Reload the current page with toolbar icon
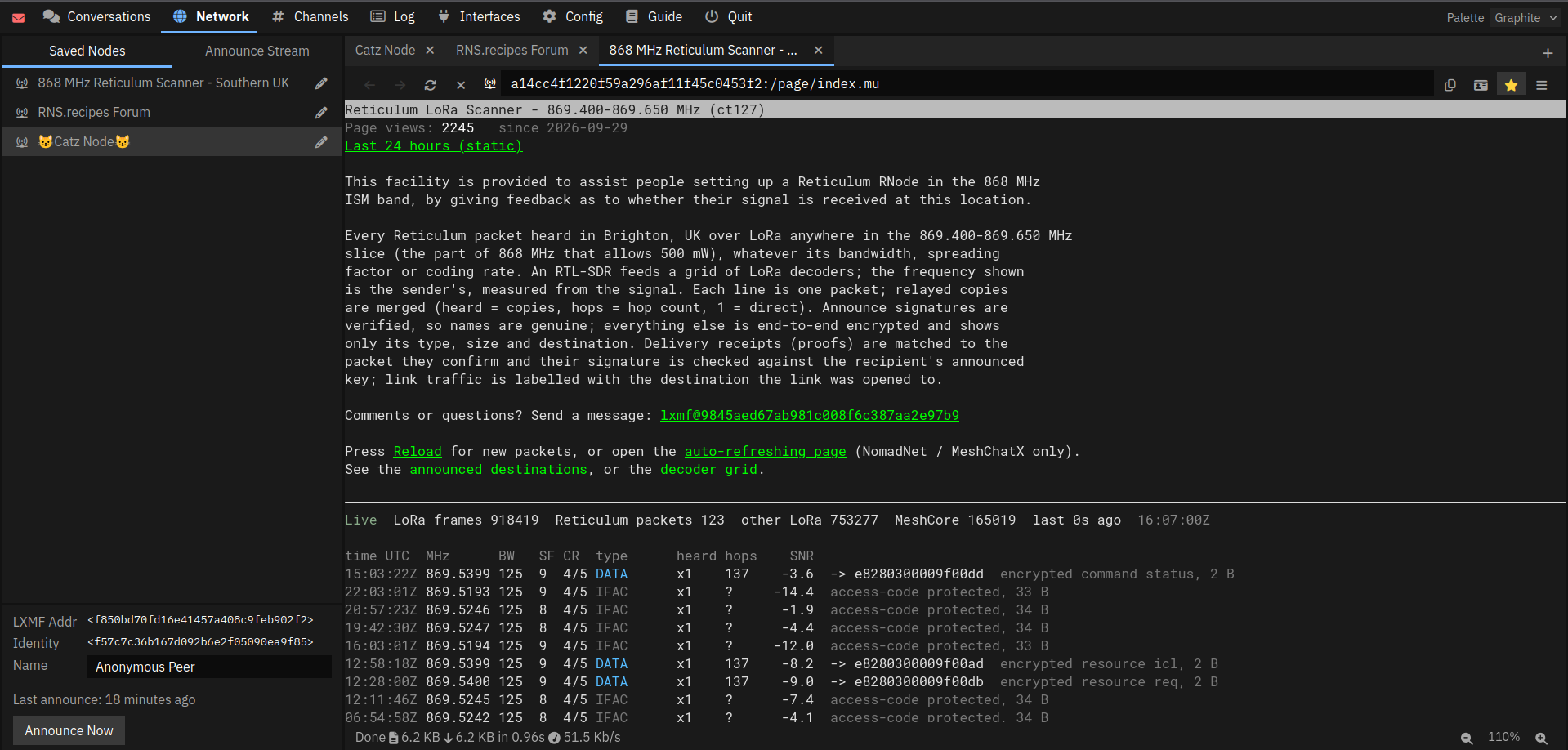This screenshot has width=1568, height=750. [x=431, y=84]
